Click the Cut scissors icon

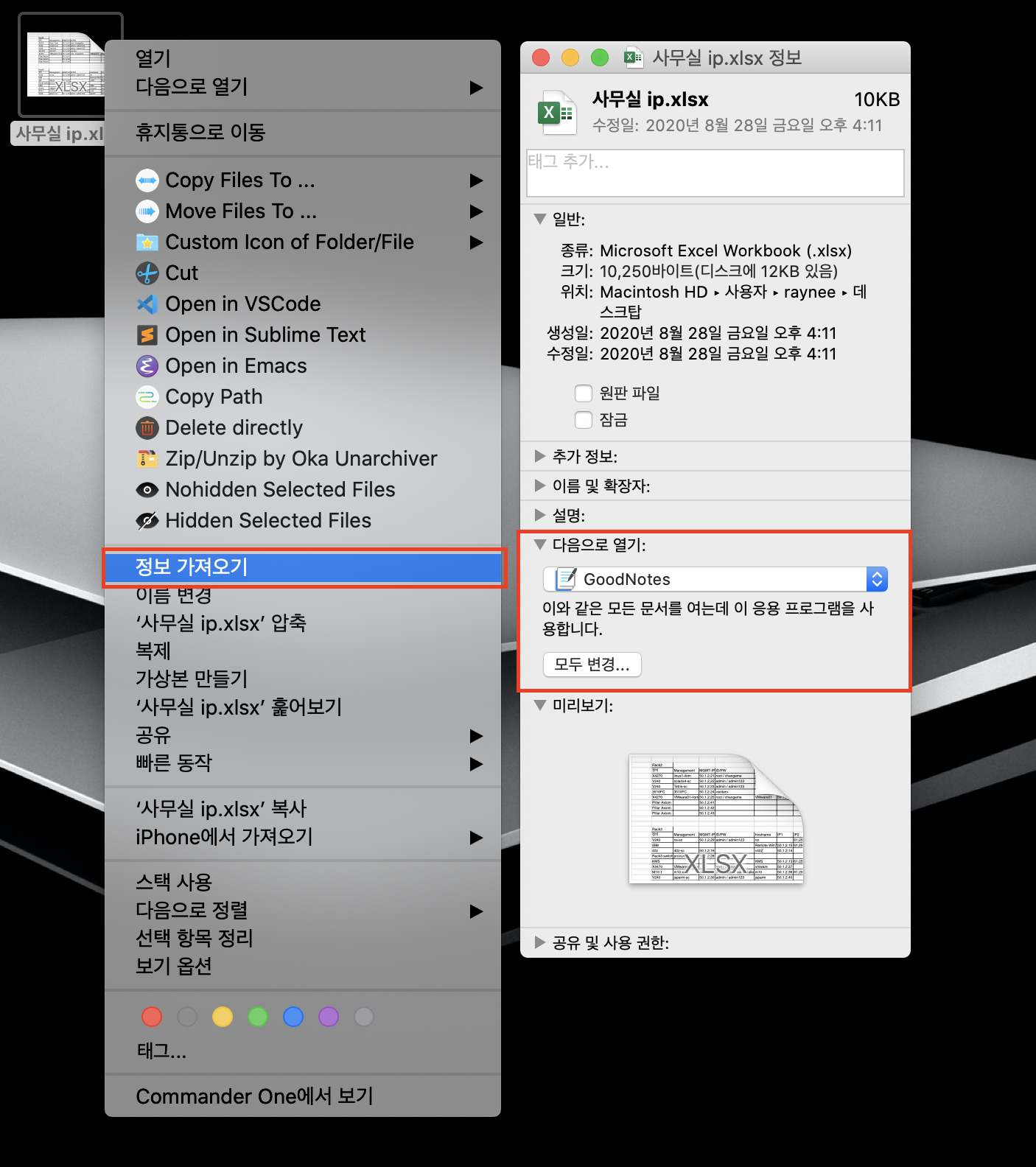click(147, 273)
